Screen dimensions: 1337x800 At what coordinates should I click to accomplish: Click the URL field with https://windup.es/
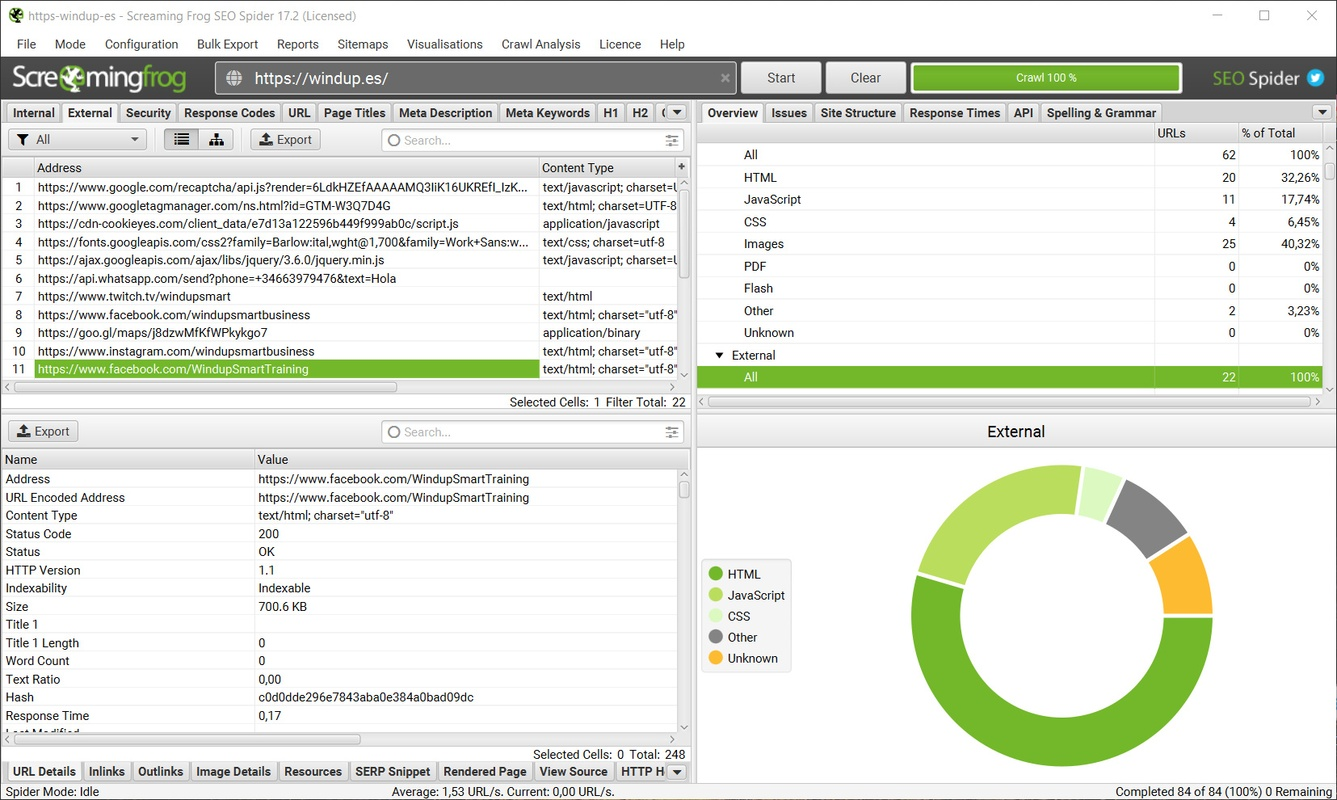(475, 78)
